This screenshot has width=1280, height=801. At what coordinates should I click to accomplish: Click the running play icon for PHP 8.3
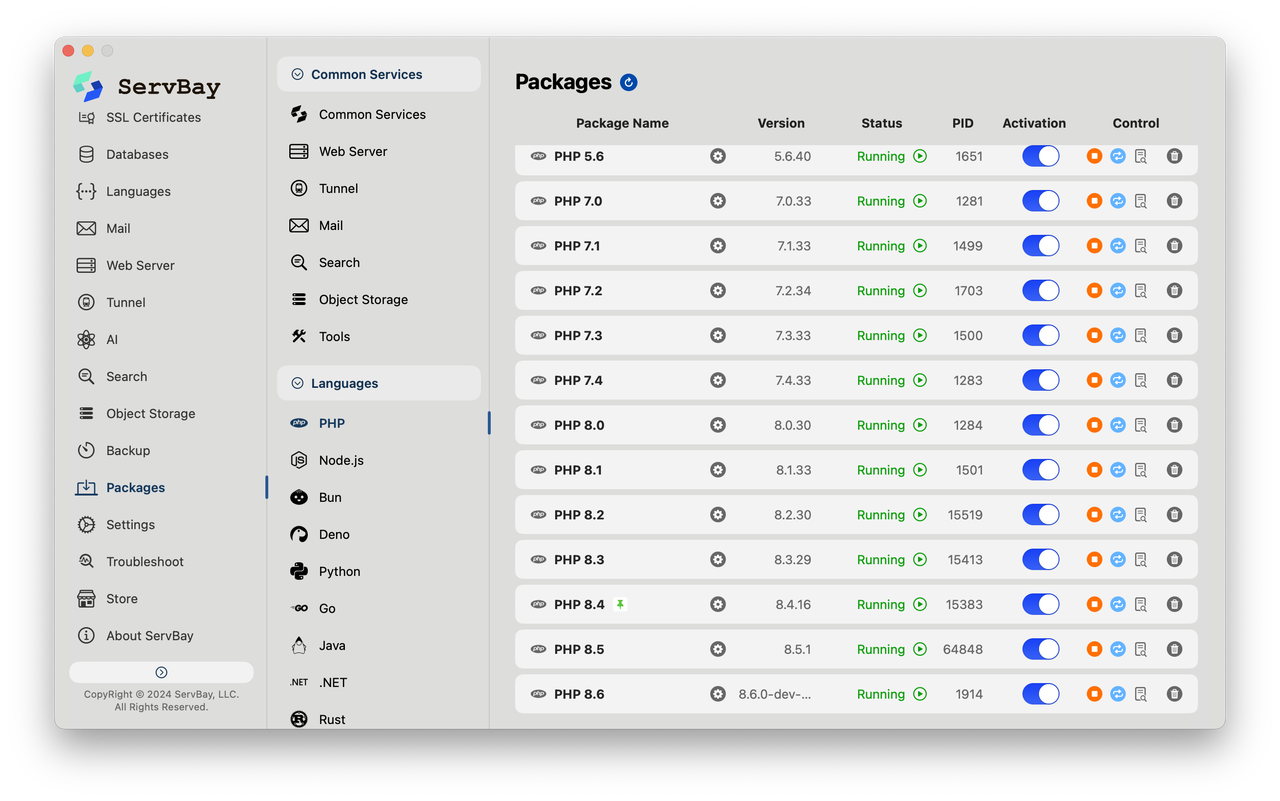point(920,560)
